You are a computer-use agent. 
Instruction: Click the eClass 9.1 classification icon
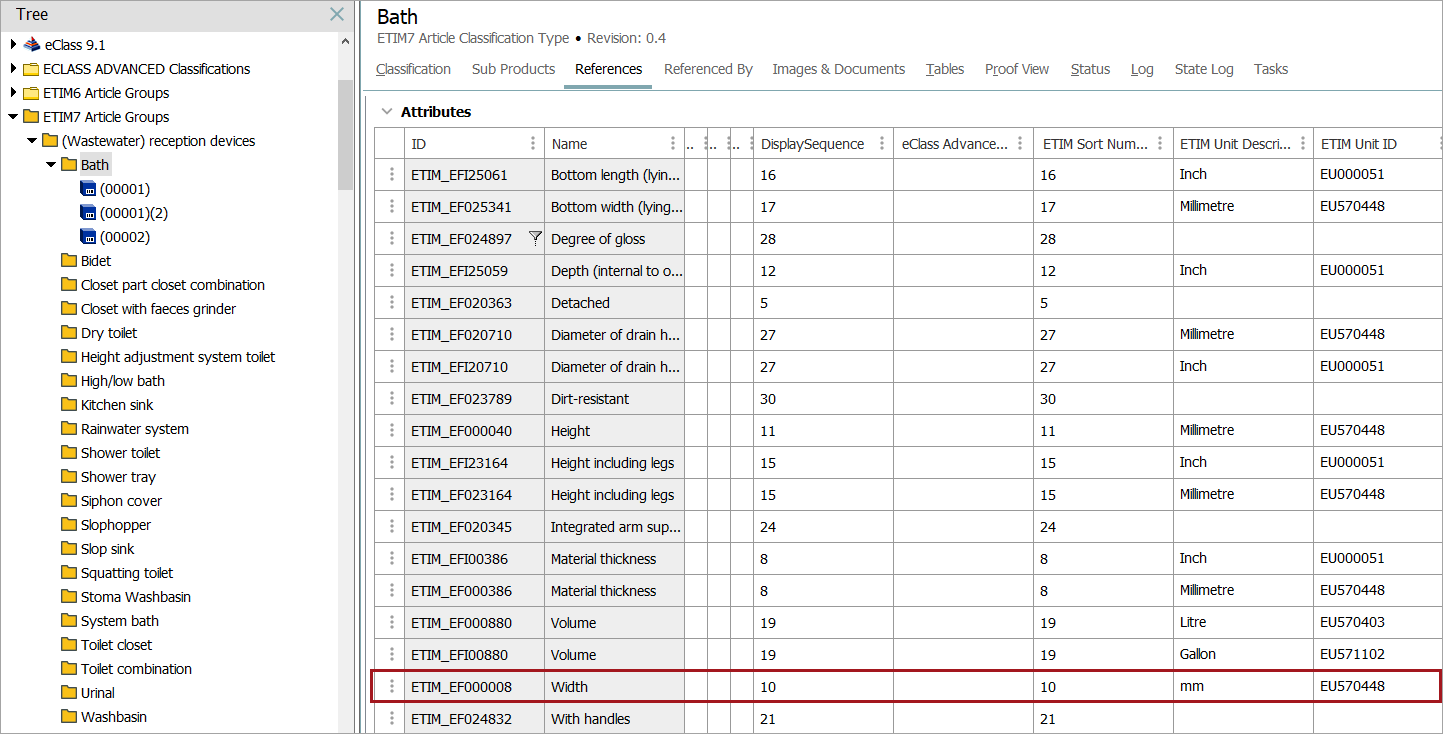(32, 45)
